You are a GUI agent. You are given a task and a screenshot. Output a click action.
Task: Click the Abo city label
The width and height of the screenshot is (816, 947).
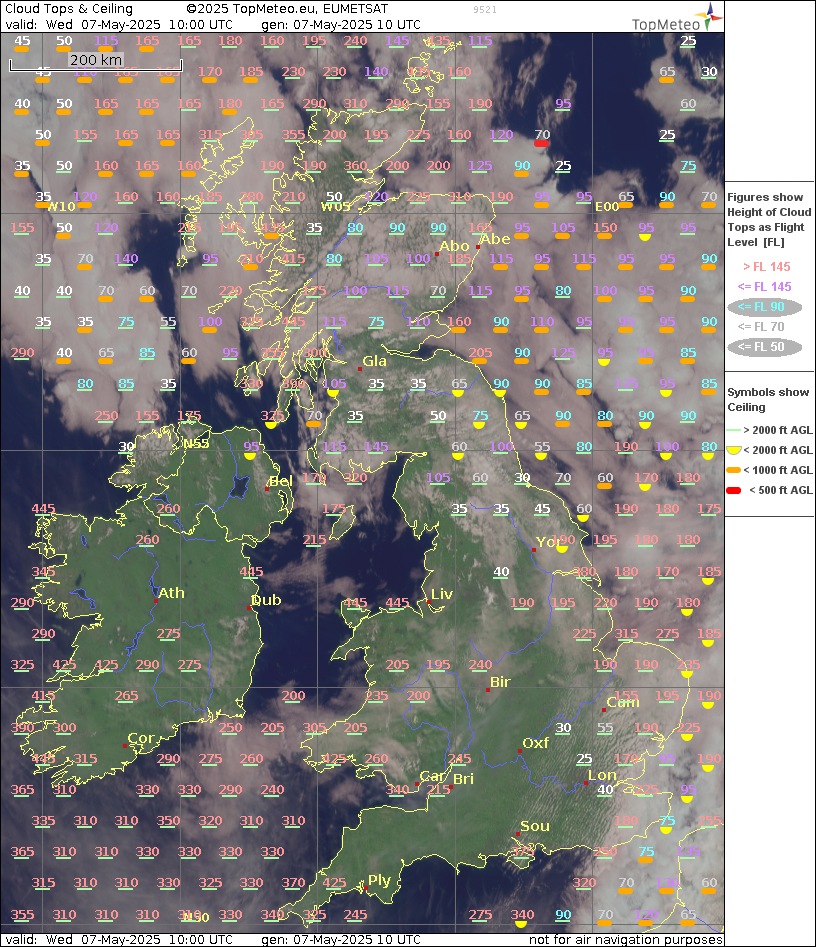454,246
